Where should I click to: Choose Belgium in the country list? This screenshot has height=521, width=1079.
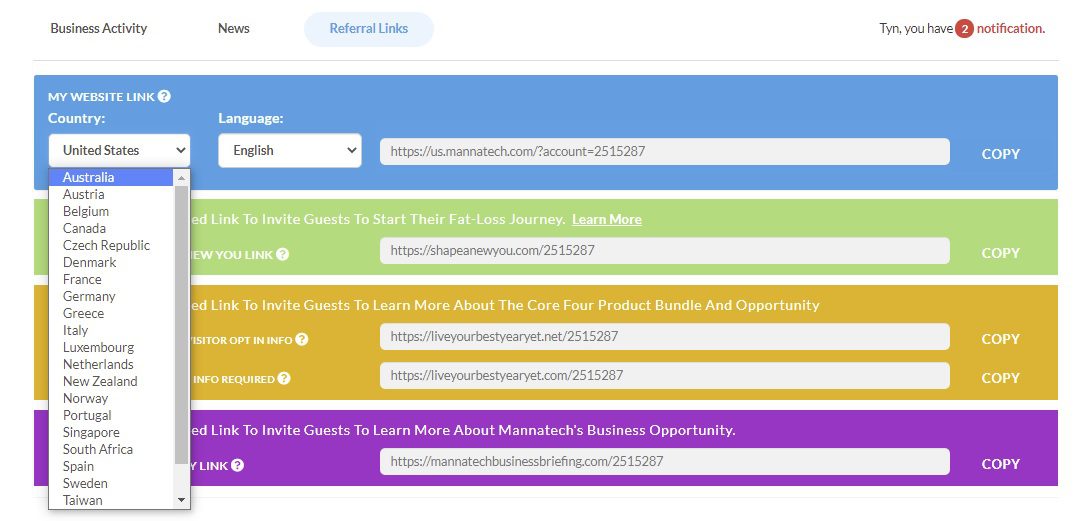[112, 211]
